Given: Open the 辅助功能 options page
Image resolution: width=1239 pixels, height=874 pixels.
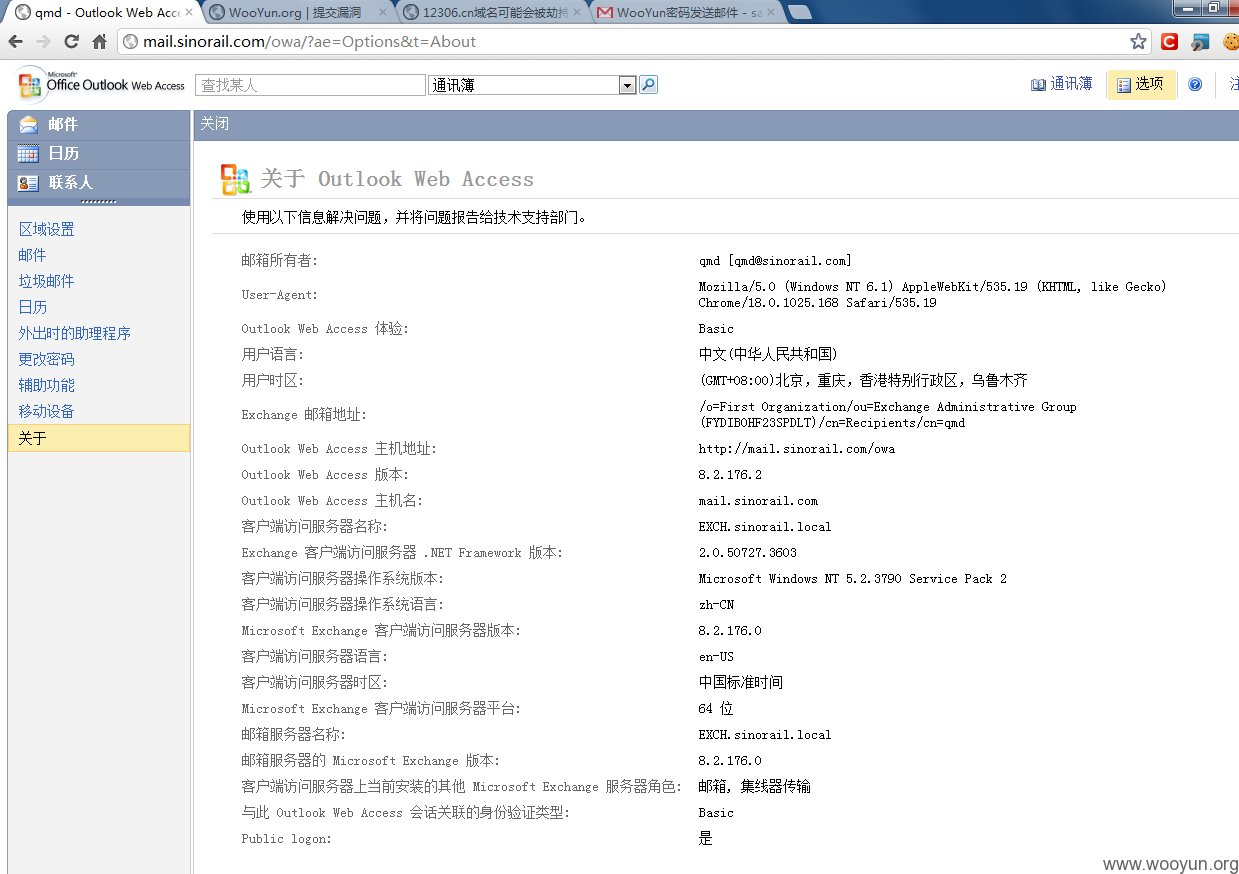Looking at the screenshot, I should [46, 385].
